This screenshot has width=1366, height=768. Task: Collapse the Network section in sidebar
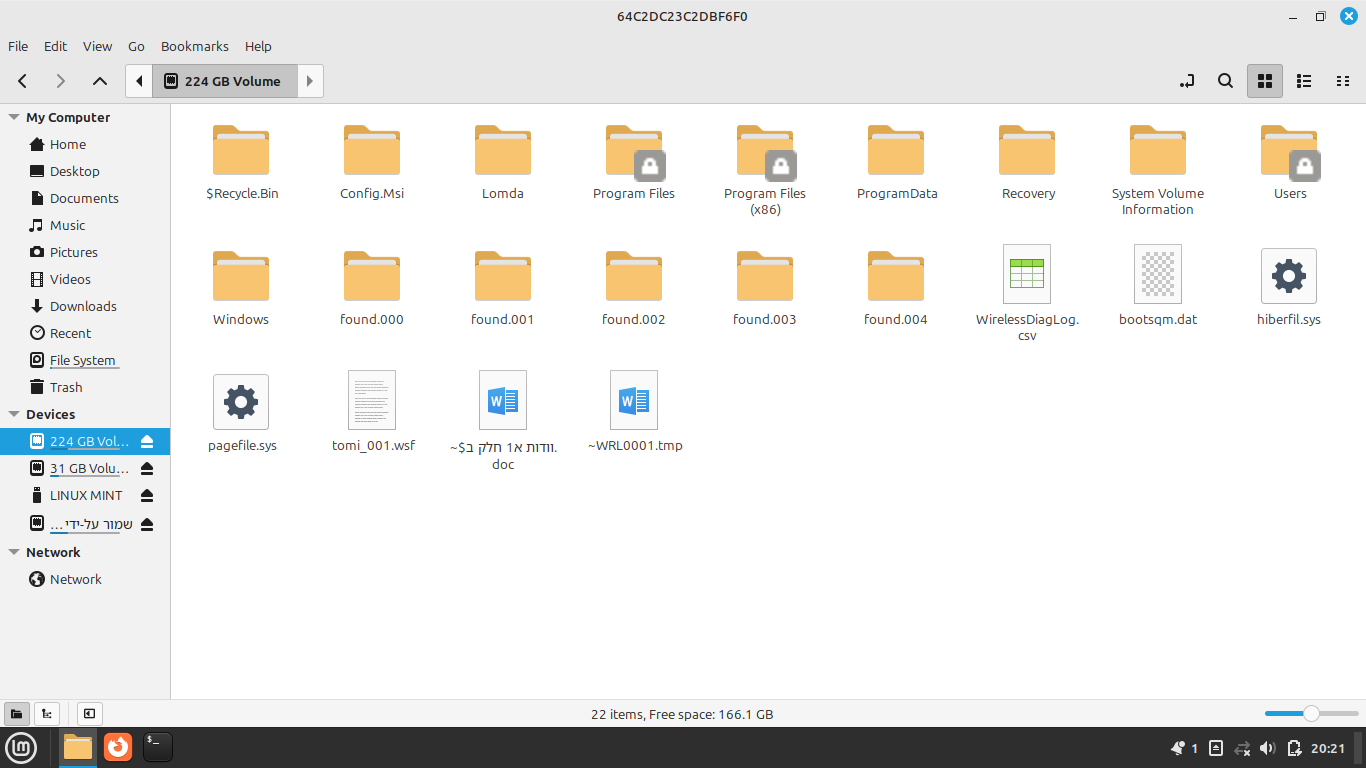[14, 552]
